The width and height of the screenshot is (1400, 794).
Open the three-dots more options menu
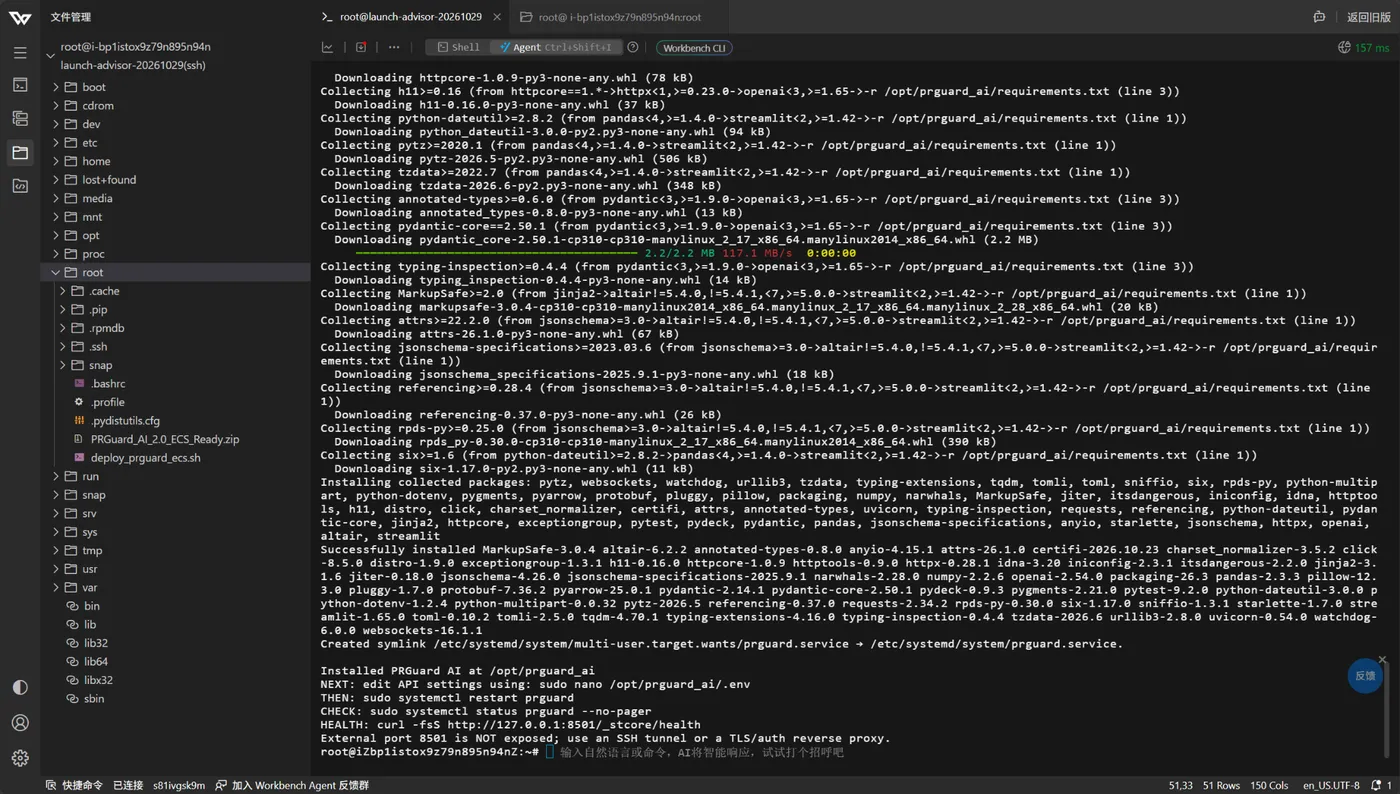[x=394, y=47]
